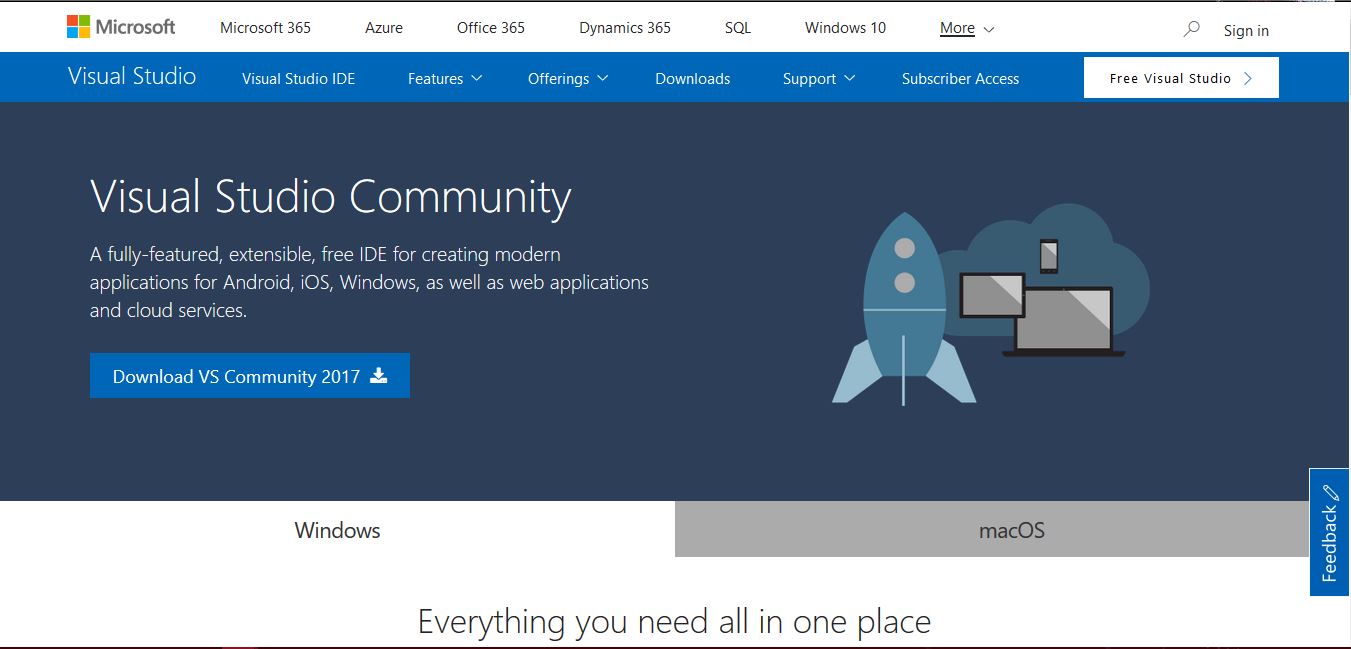
Task: Click the Visual Studio brand title
Action: 132,76
